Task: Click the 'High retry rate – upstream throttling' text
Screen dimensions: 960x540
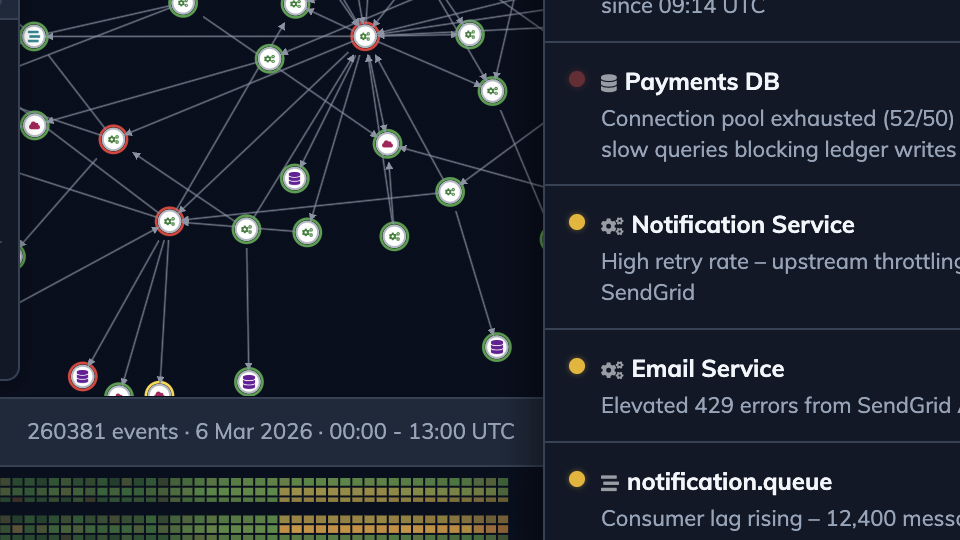Action: pos(781,262)
